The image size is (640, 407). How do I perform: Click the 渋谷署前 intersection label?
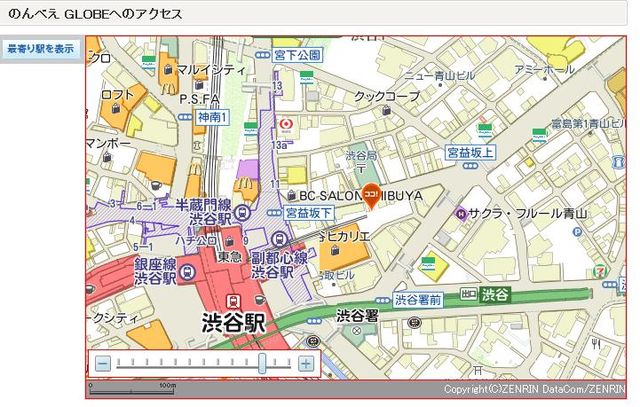pos(418,298)
